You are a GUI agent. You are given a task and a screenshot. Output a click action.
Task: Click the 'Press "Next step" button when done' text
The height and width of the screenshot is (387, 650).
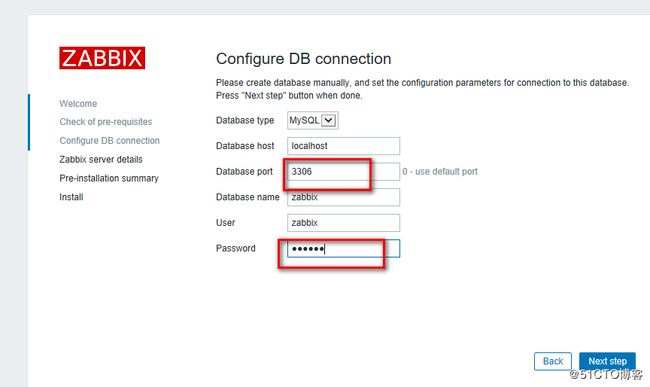pyautogui.click(x=289, y=96)
